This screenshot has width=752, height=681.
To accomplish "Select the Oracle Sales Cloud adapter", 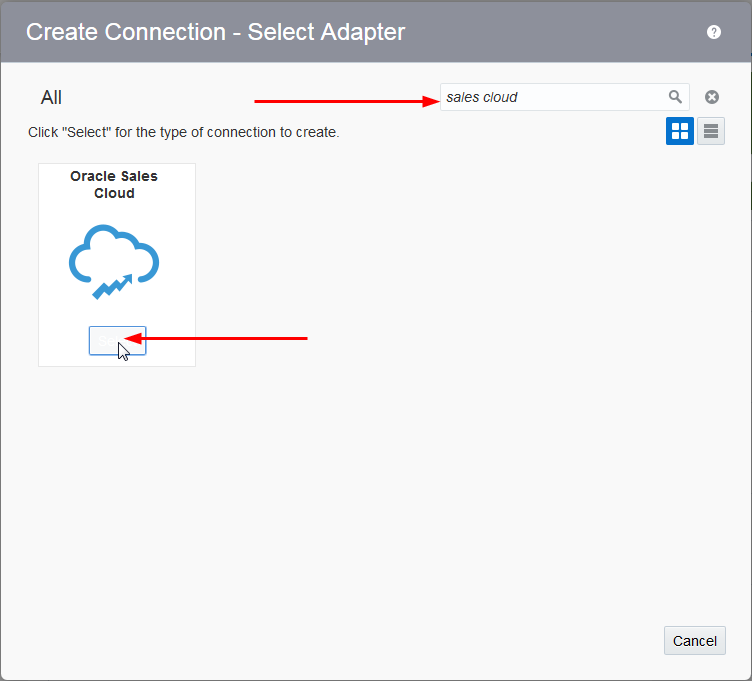I will (x=118, y=341).
